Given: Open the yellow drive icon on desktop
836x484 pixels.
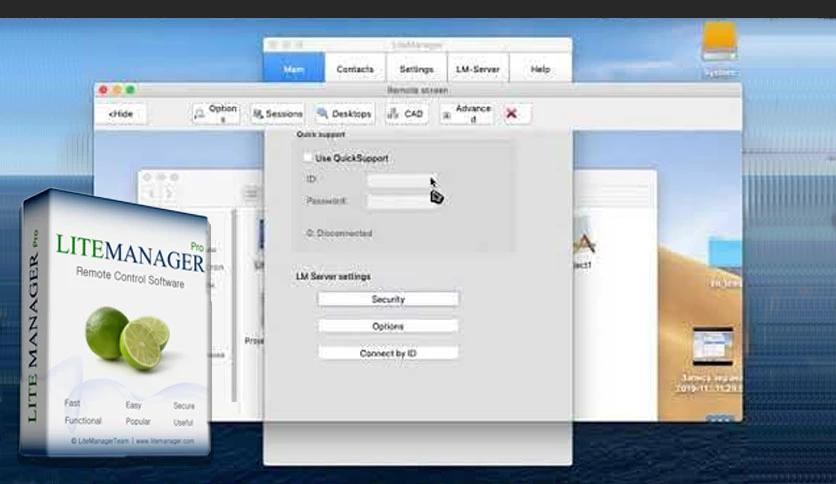Looking at the screenshot, I should tap(719, 42).
